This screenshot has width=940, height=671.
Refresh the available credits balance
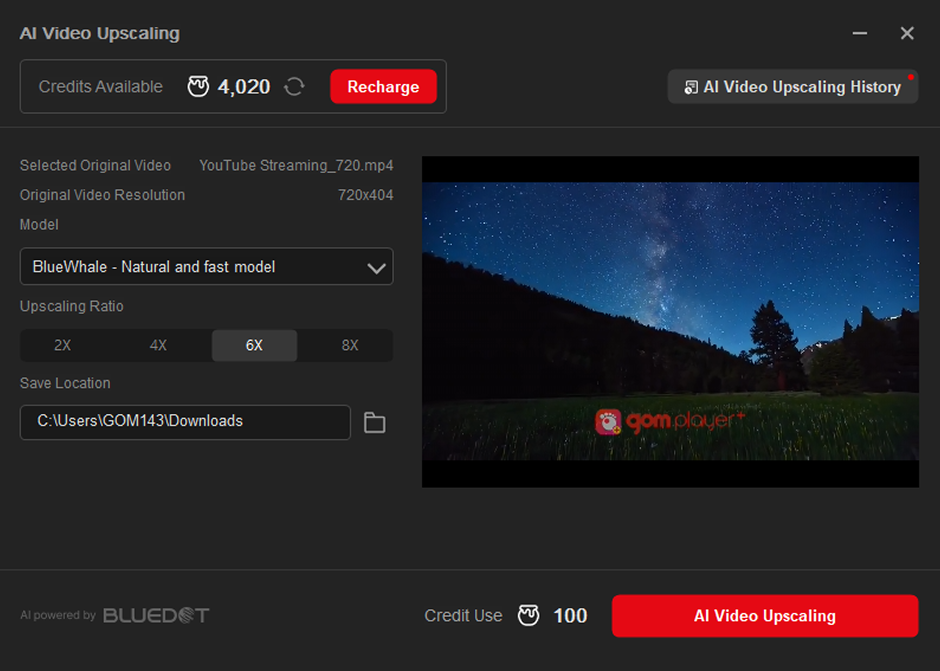[294, 87]
